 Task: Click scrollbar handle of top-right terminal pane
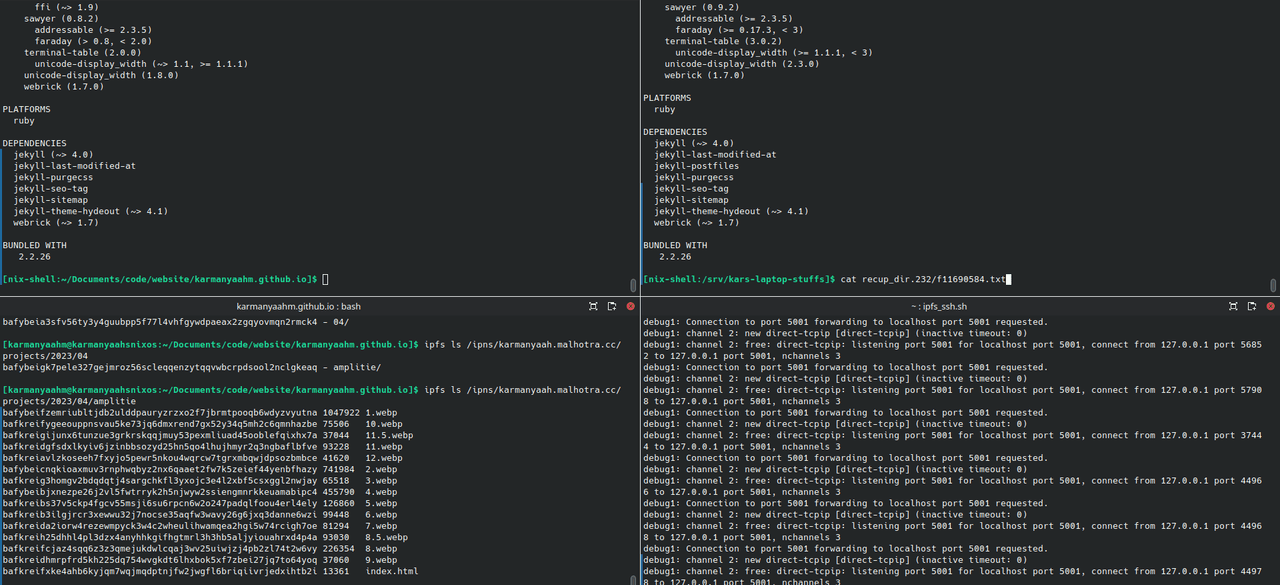[1274, 284]
